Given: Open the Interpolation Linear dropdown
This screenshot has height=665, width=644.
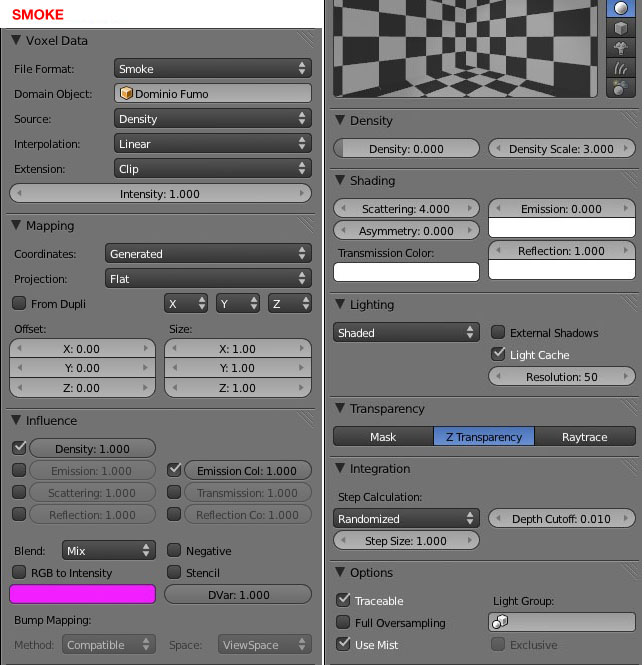Looking at the screenshot, I should click(x=213, y=144).
